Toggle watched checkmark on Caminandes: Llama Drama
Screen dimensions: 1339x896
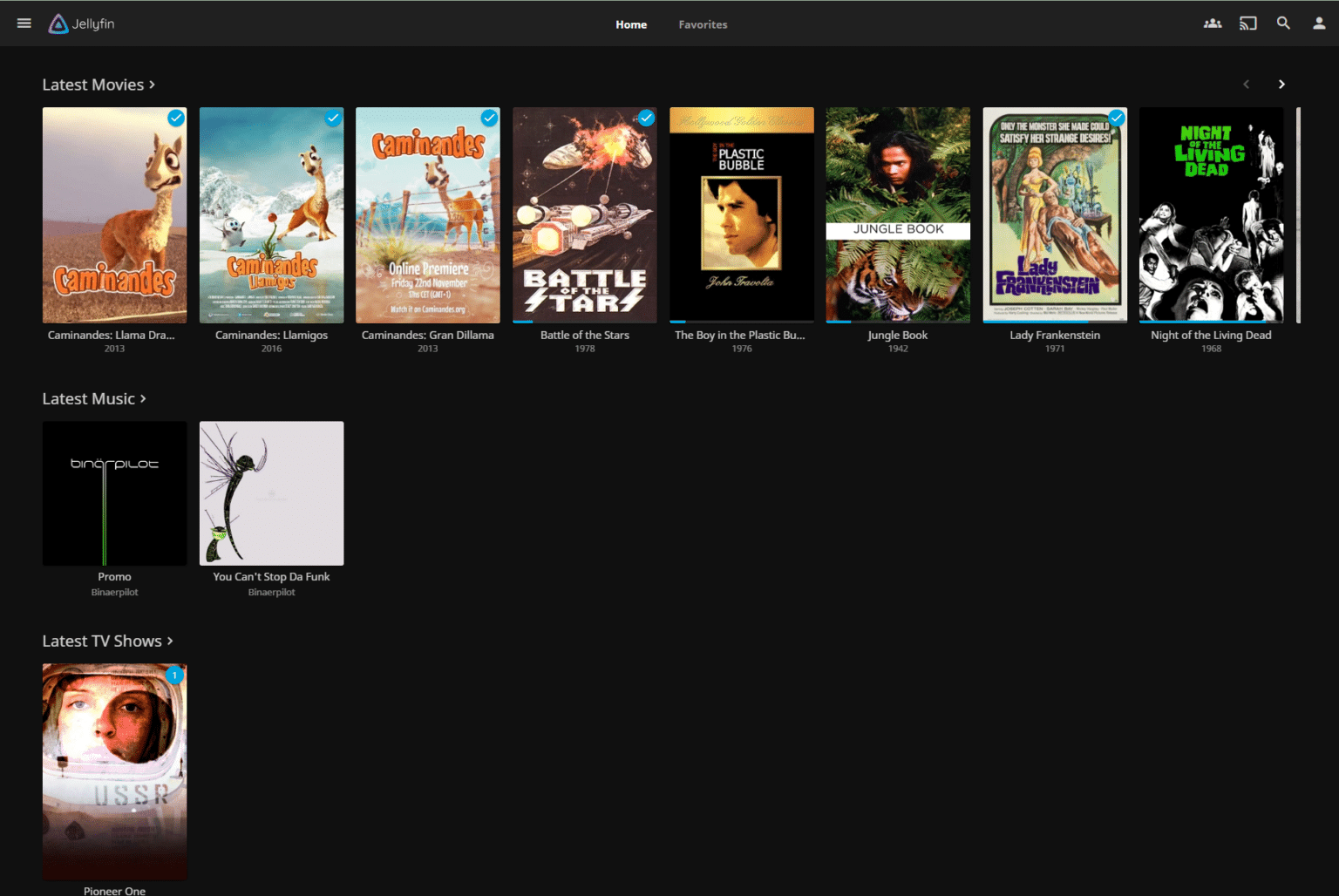(176, 118)
